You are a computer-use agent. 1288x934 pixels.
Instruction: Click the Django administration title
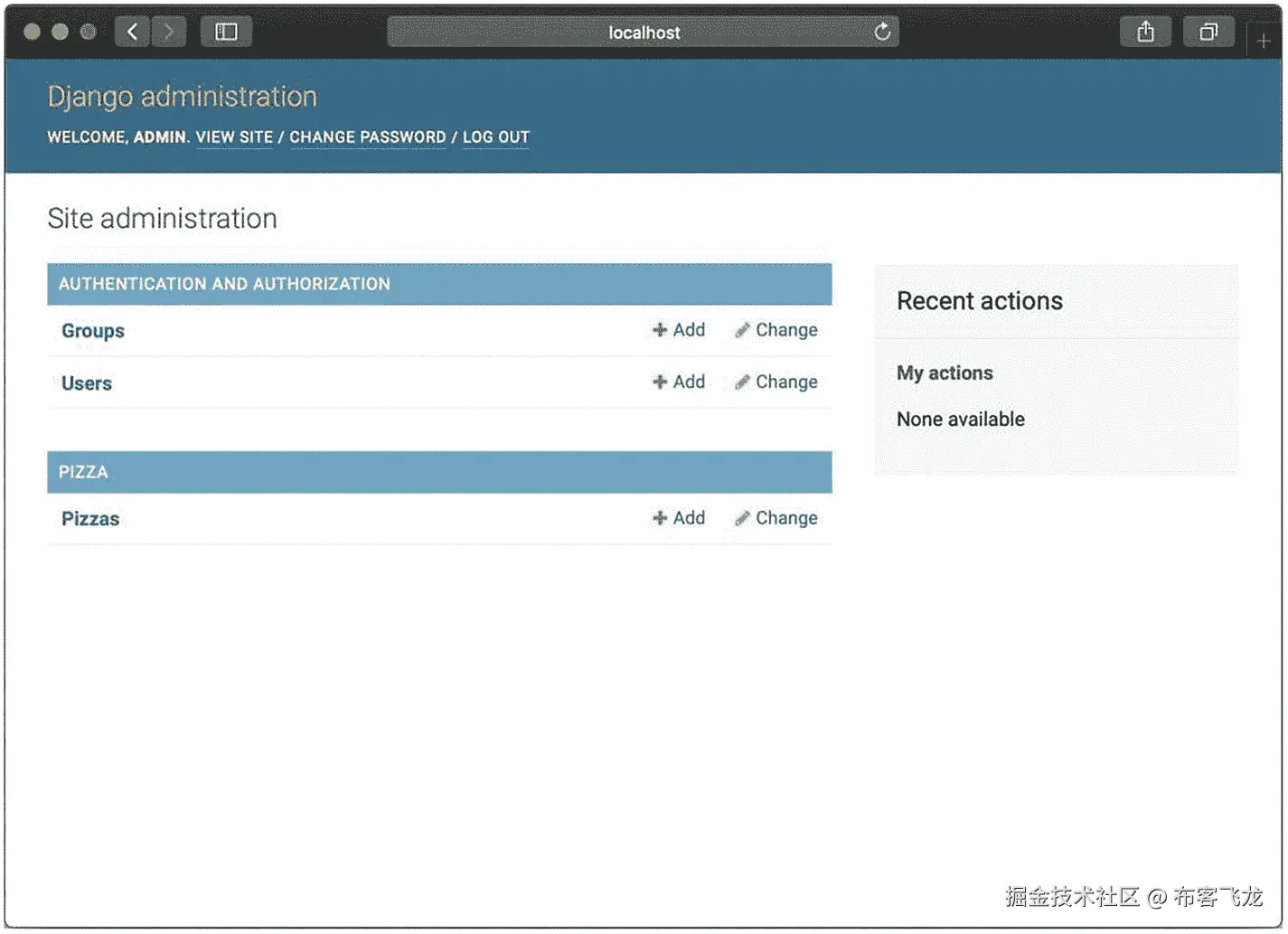(x=183, y=97)
